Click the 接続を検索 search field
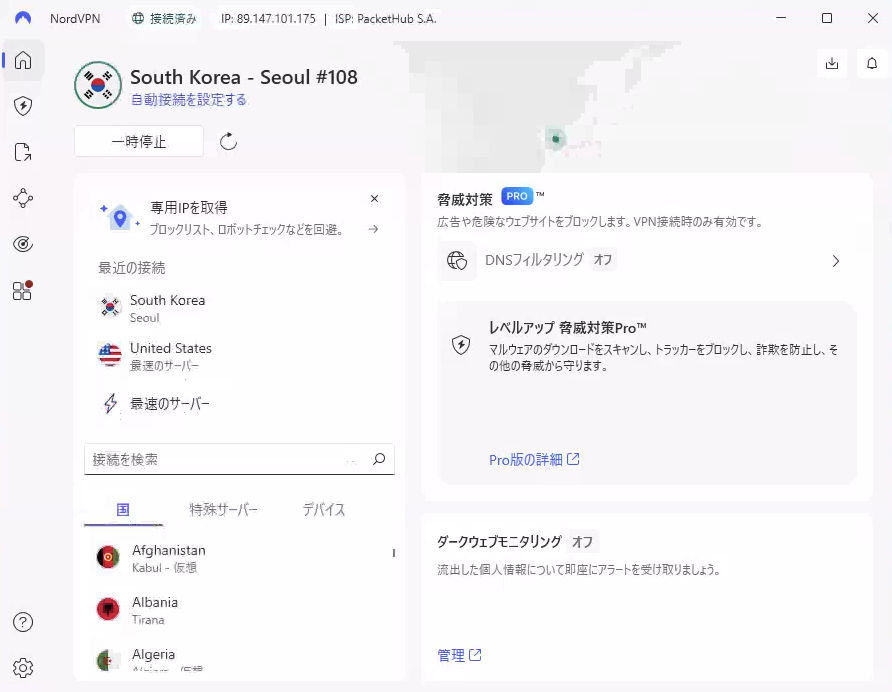This screenshot has width=892, height=692. pos(228,460)
